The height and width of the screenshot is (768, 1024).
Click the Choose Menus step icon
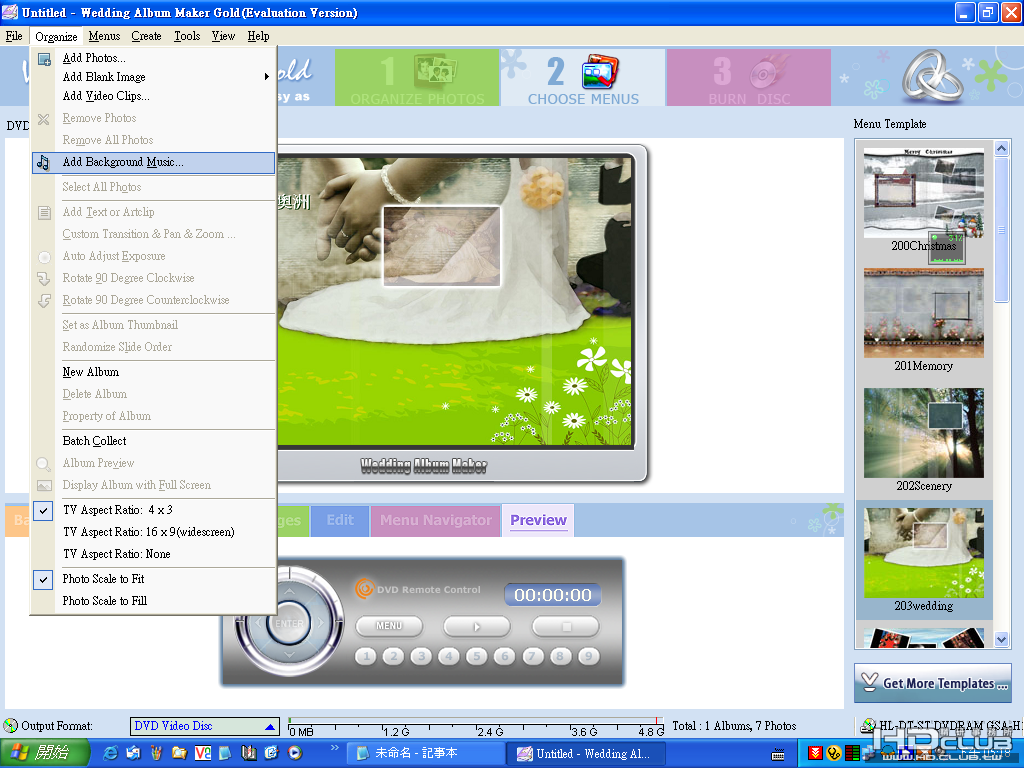(600, 71)
